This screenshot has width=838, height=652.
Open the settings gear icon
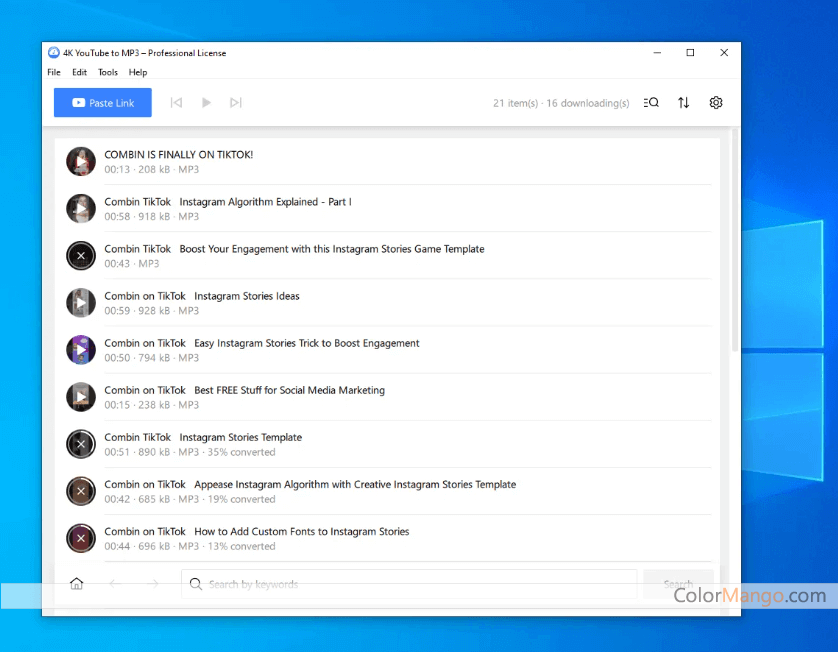click(x=716, y=103)
